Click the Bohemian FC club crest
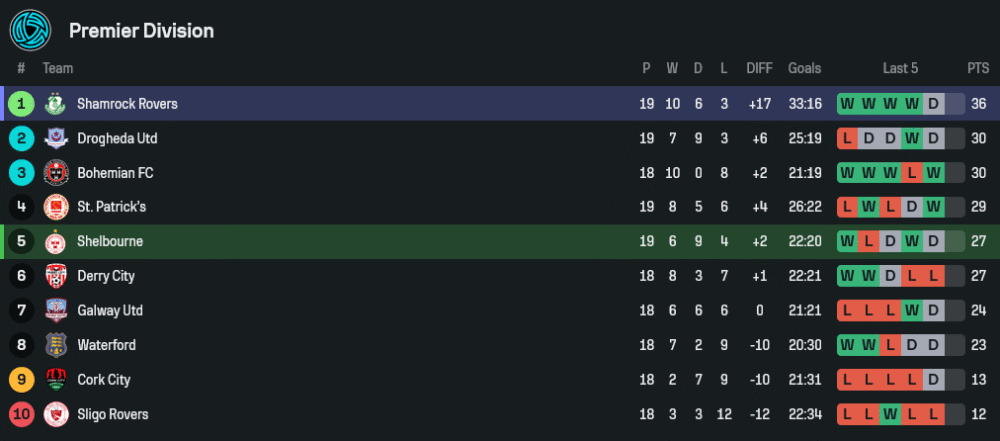1000x441 pixels. click(x=56, y=173)
